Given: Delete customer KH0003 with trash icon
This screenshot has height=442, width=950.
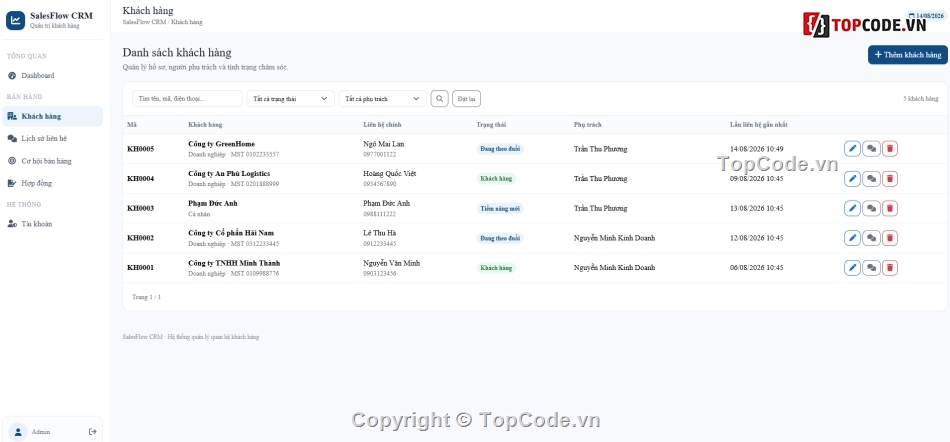Looking at the screenshot, I should [x=889, y=208].
